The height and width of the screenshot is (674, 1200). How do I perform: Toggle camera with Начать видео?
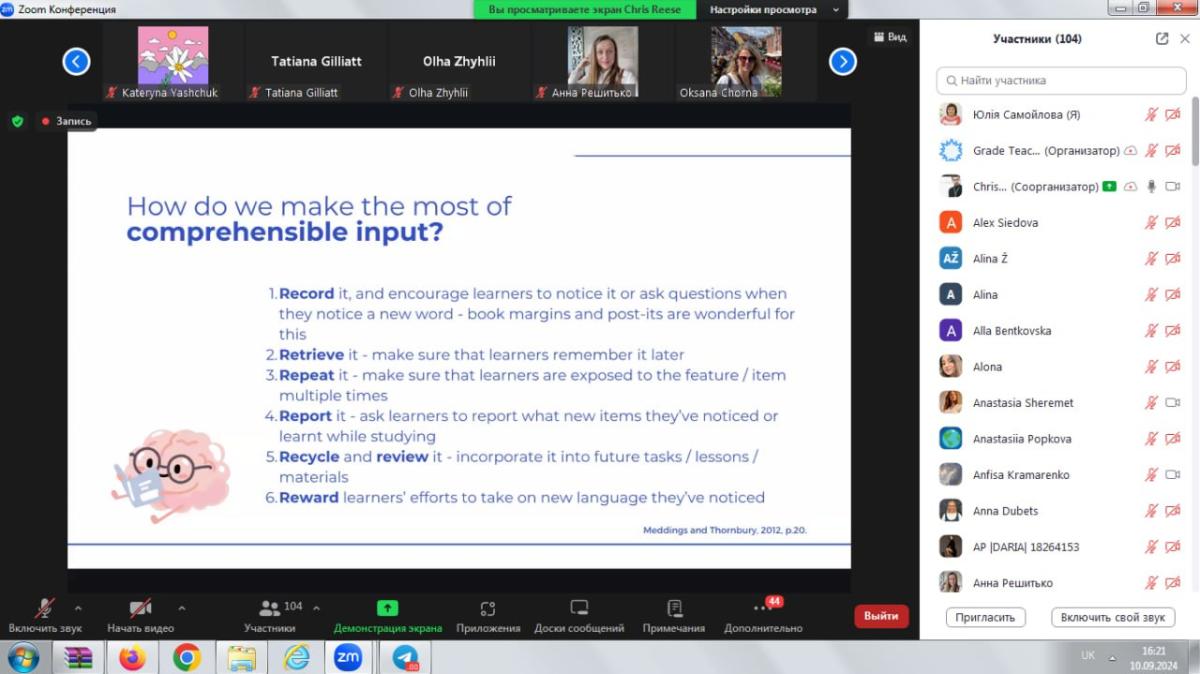tap(140, 608)
